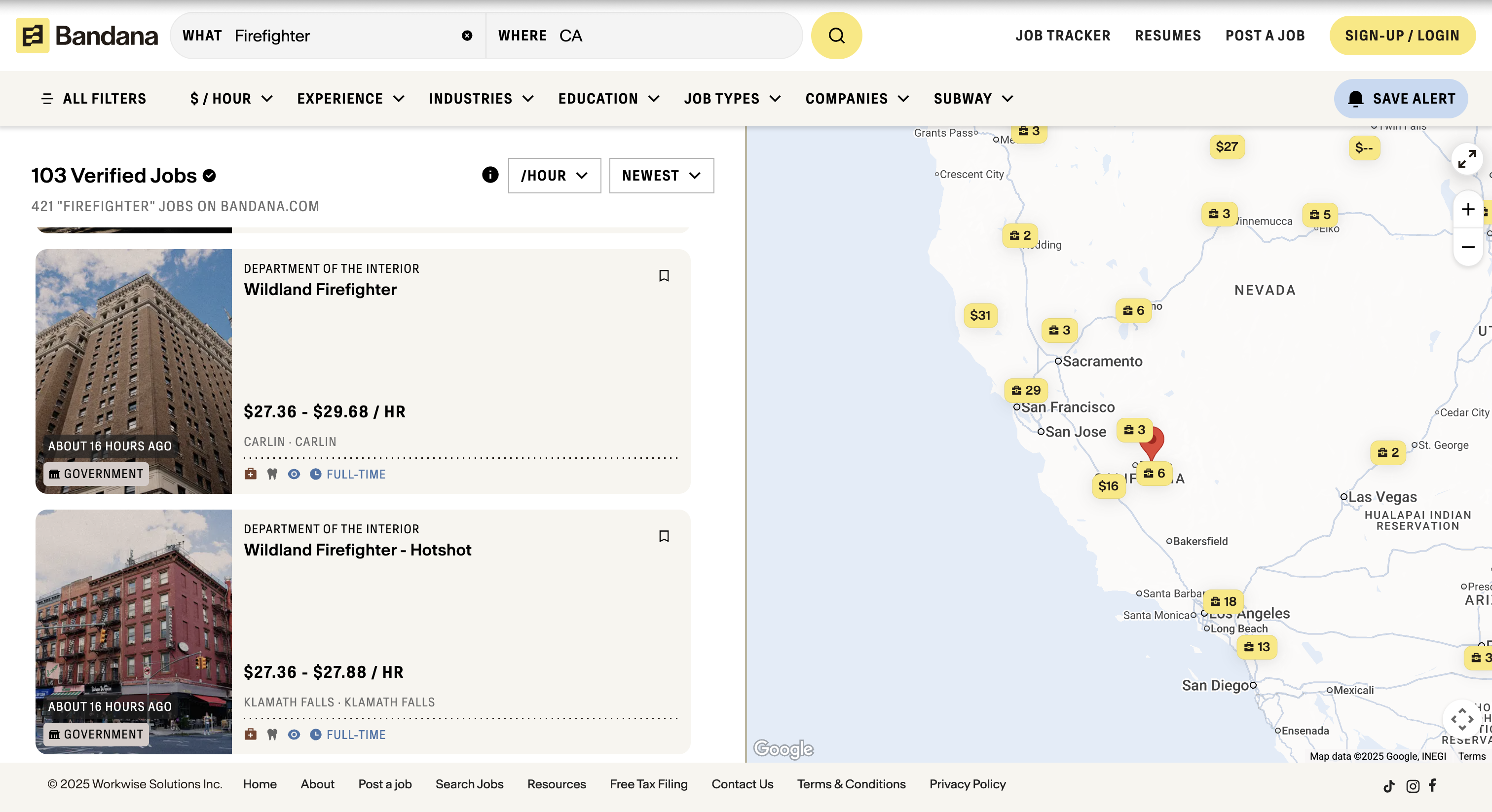The image size is (1492, 812).
Task: Click the 29 jobs marker near San Francisco
Action: point(1026,390)
